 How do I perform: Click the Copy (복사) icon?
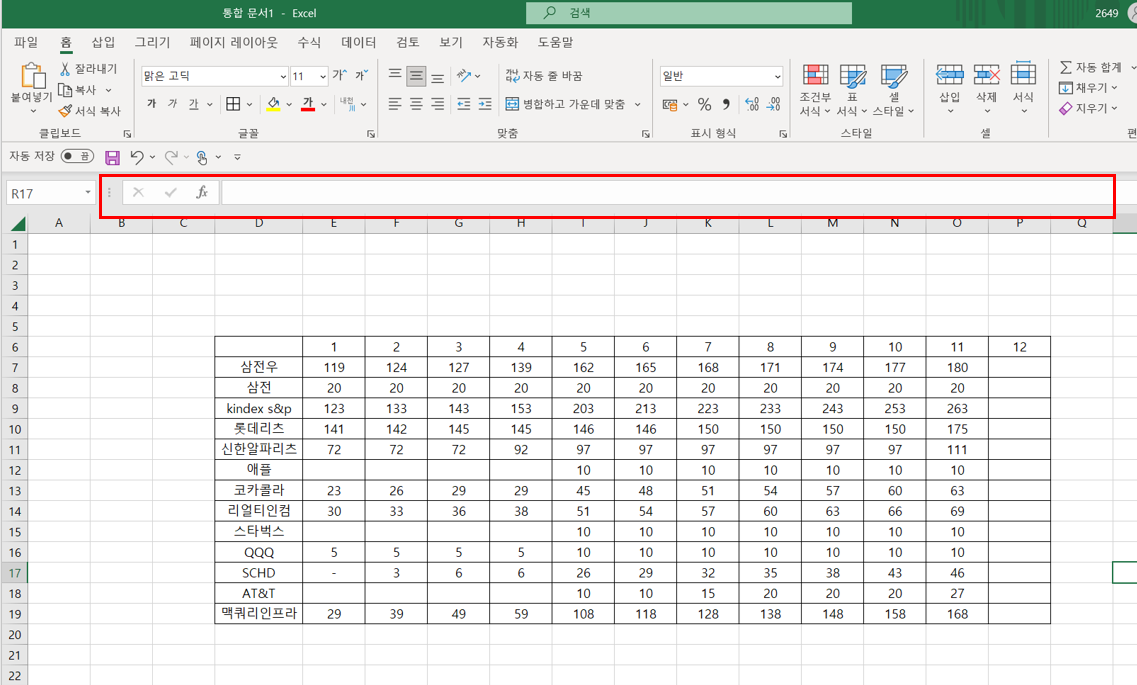[65, 90]
